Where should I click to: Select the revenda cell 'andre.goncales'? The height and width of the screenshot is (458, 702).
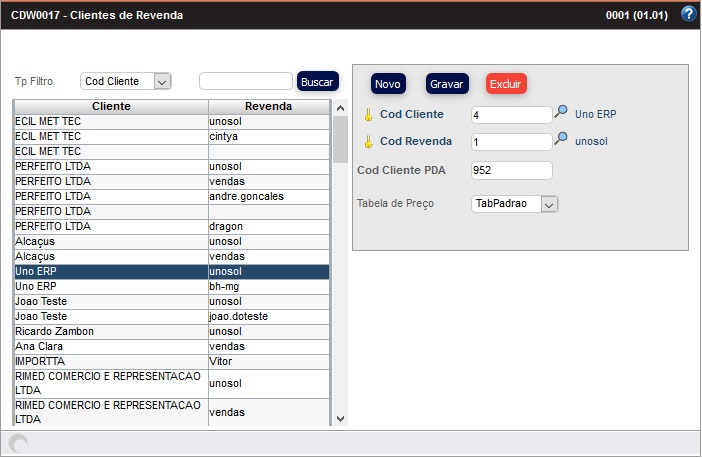click(269, 197)
